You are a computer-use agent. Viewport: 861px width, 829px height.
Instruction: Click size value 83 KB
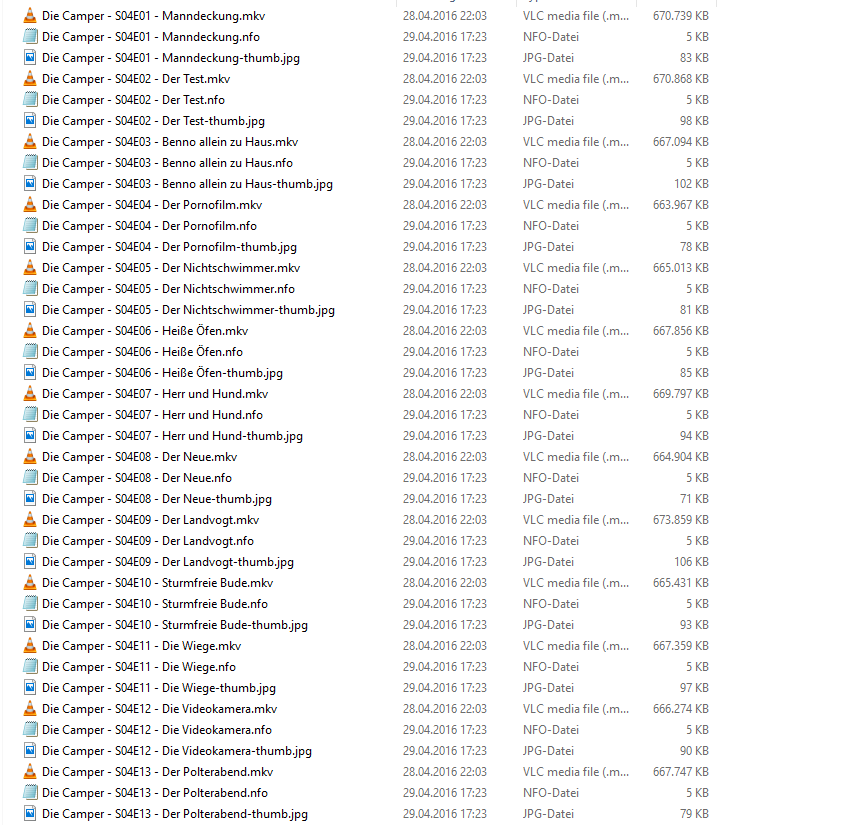[694, 58]
